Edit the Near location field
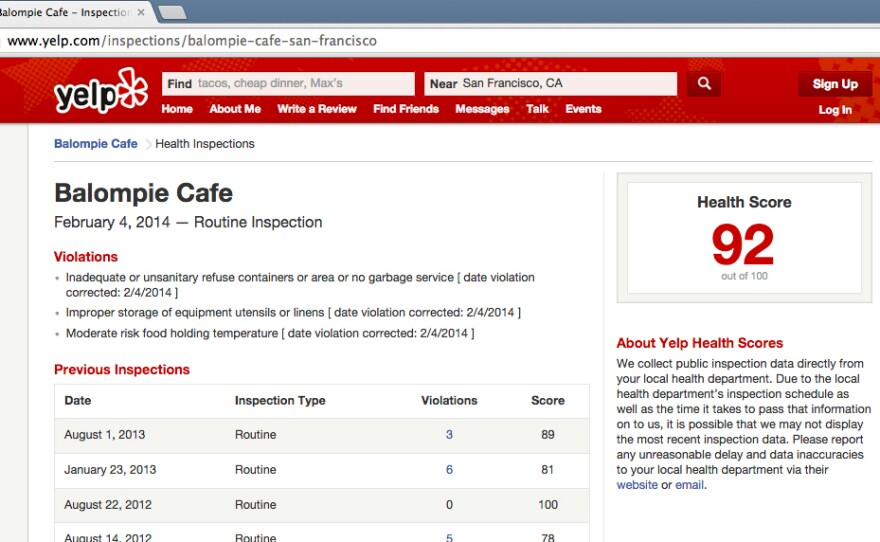 coord(550,84)
